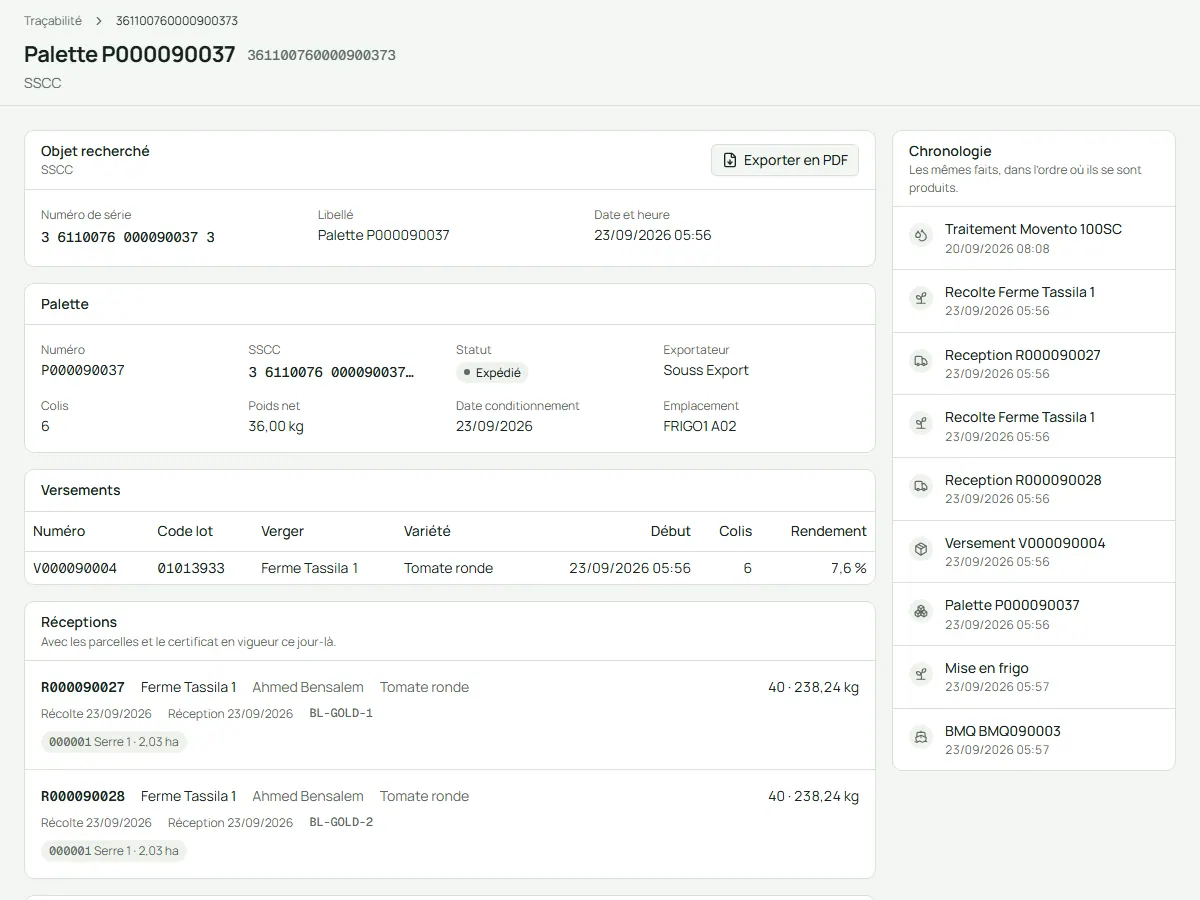1200x900 pixels.
Task: Click the Rendement column header
Action: (x=829, y=531)
